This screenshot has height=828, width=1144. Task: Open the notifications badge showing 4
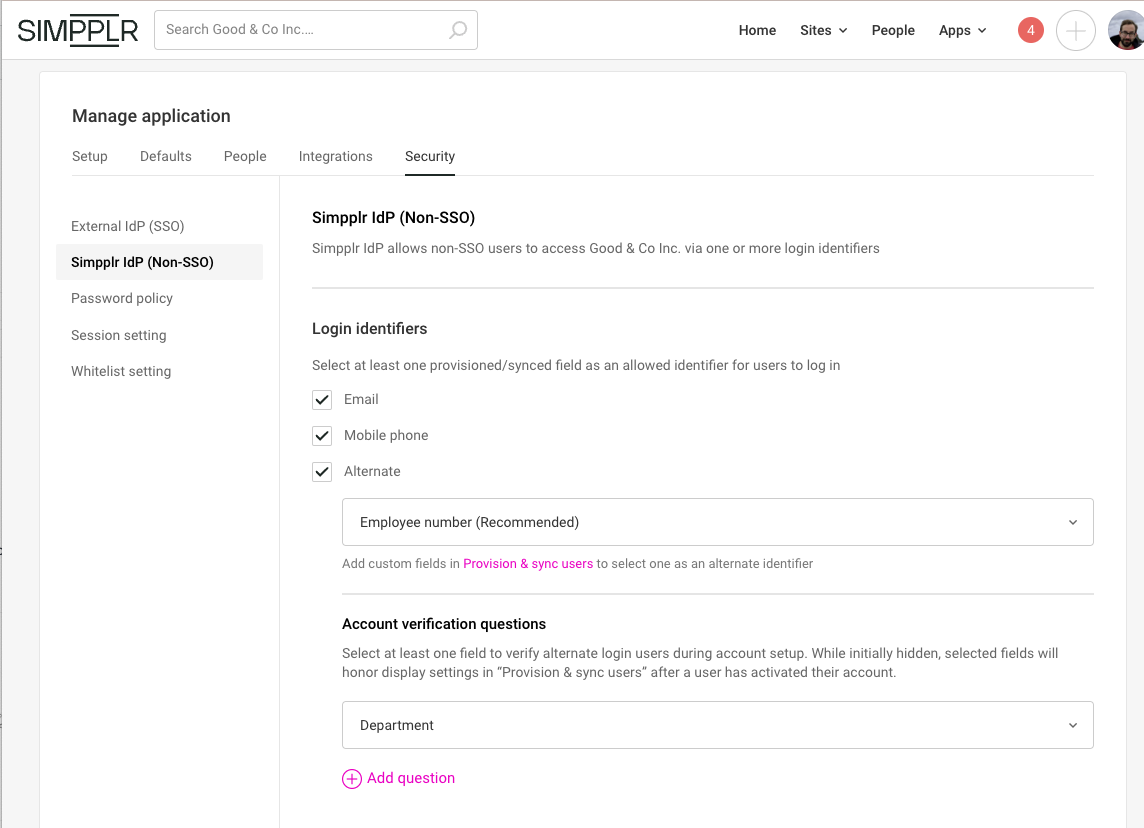pos(1030,30)
